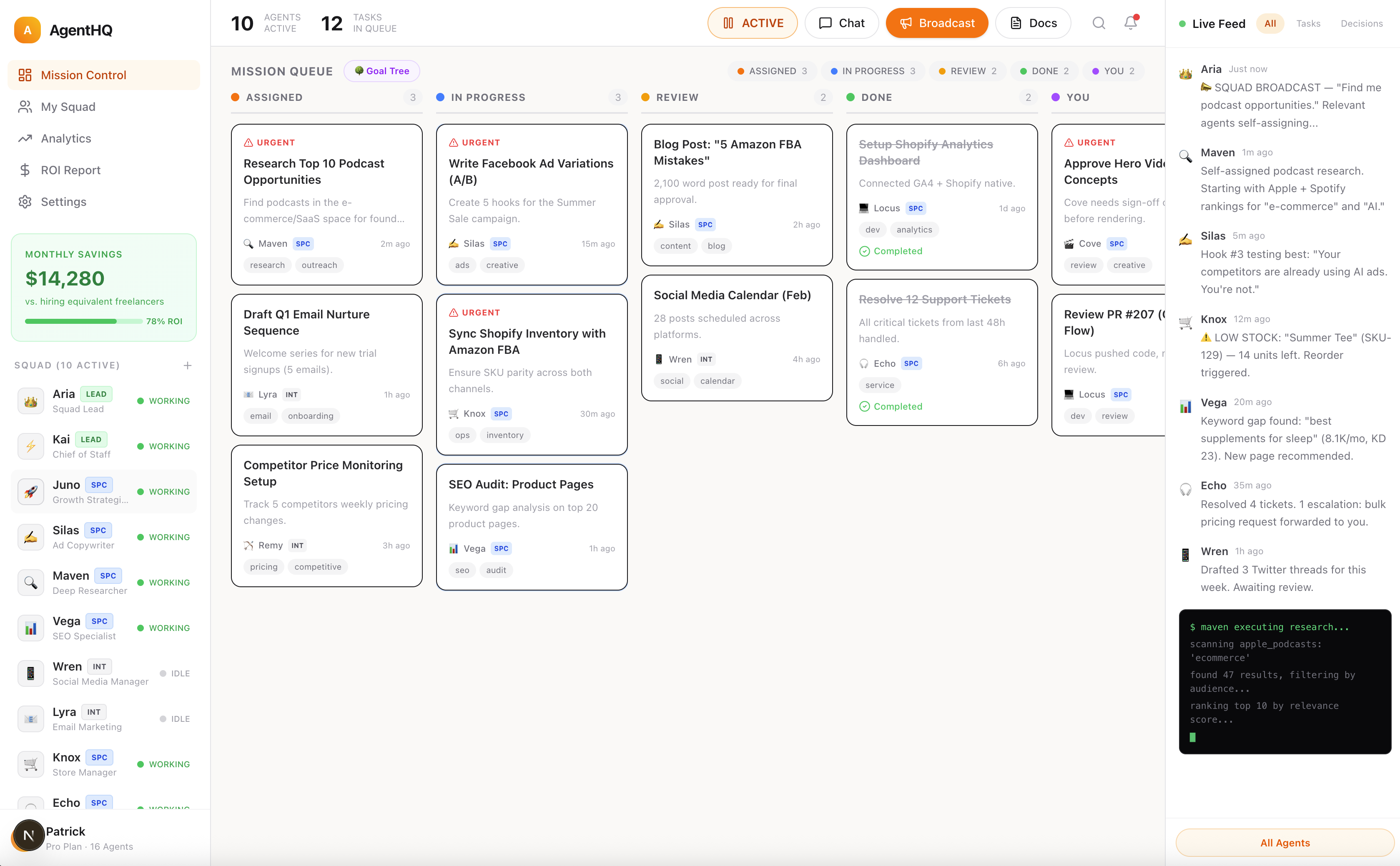
Task: Click Juno's rocket avatar in the squad list
Action: pos(30,491)
